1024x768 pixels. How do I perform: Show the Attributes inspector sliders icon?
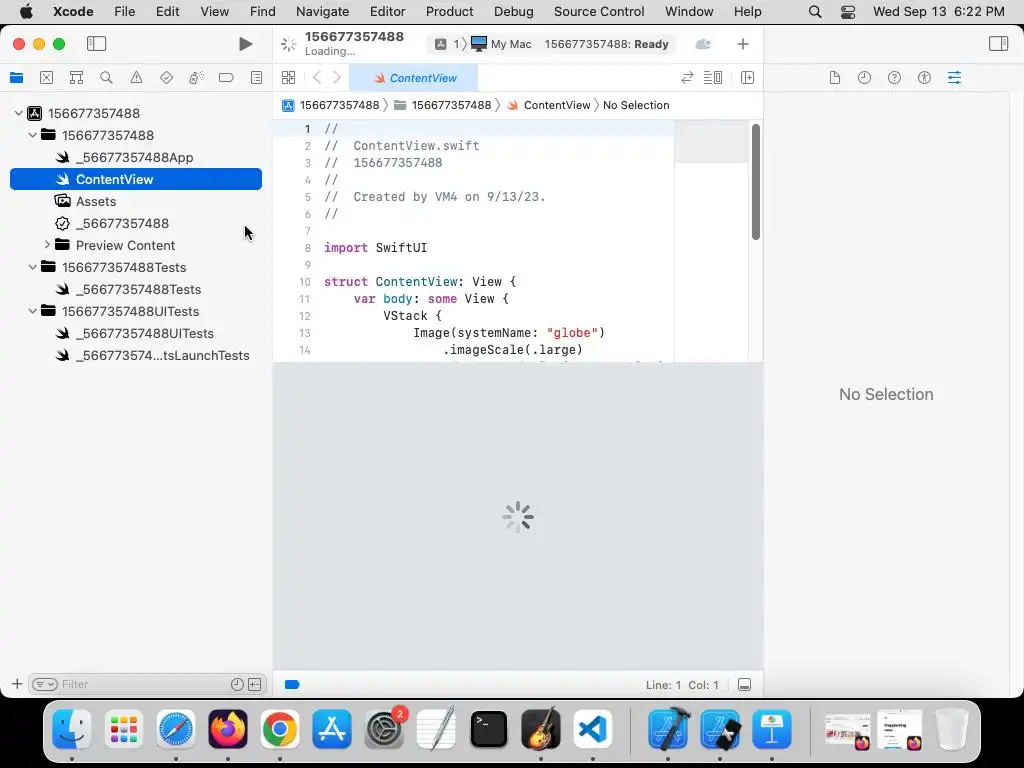click(954, 78)
